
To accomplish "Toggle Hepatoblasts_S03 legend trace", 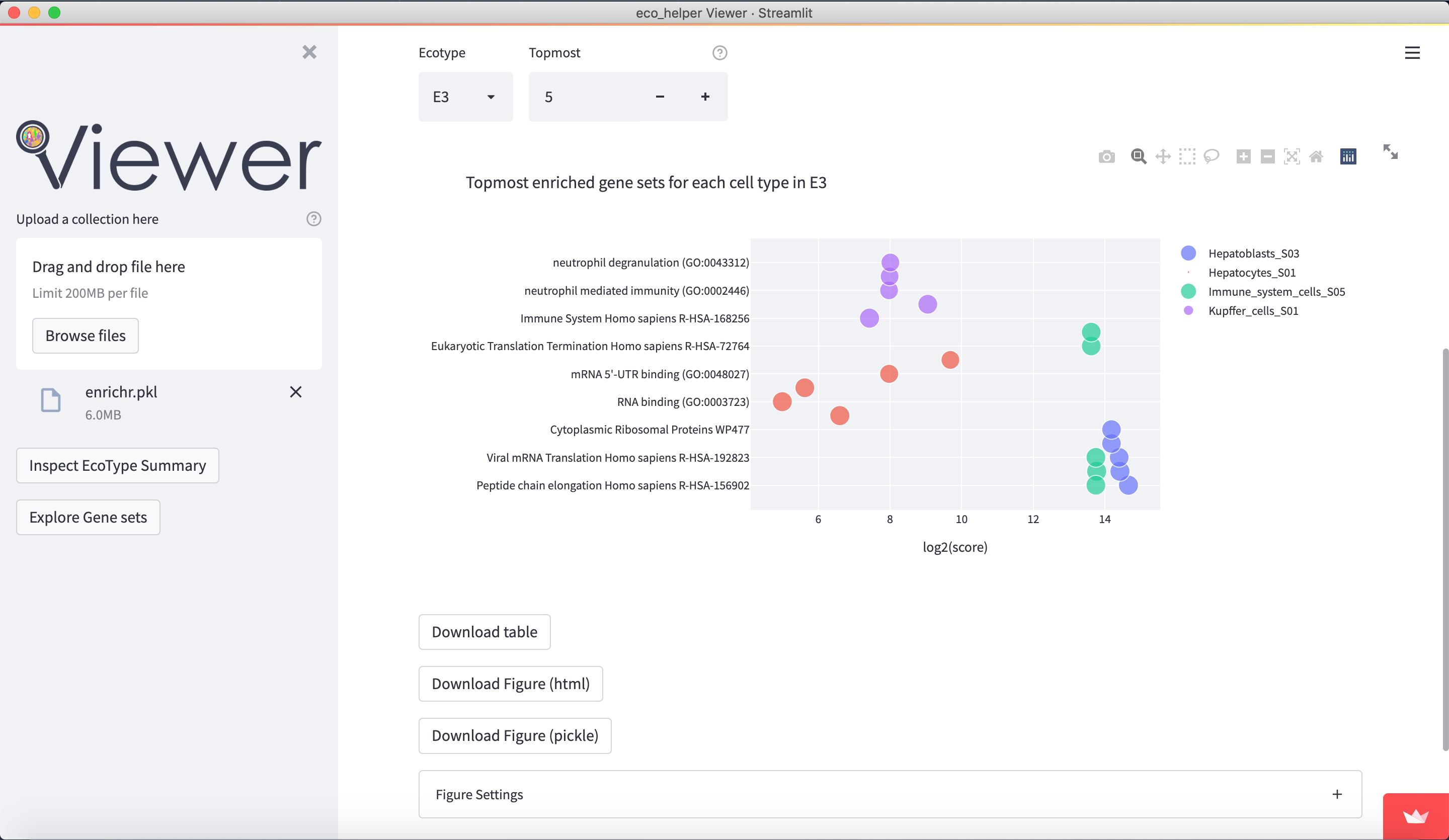I will point(1253,254).
